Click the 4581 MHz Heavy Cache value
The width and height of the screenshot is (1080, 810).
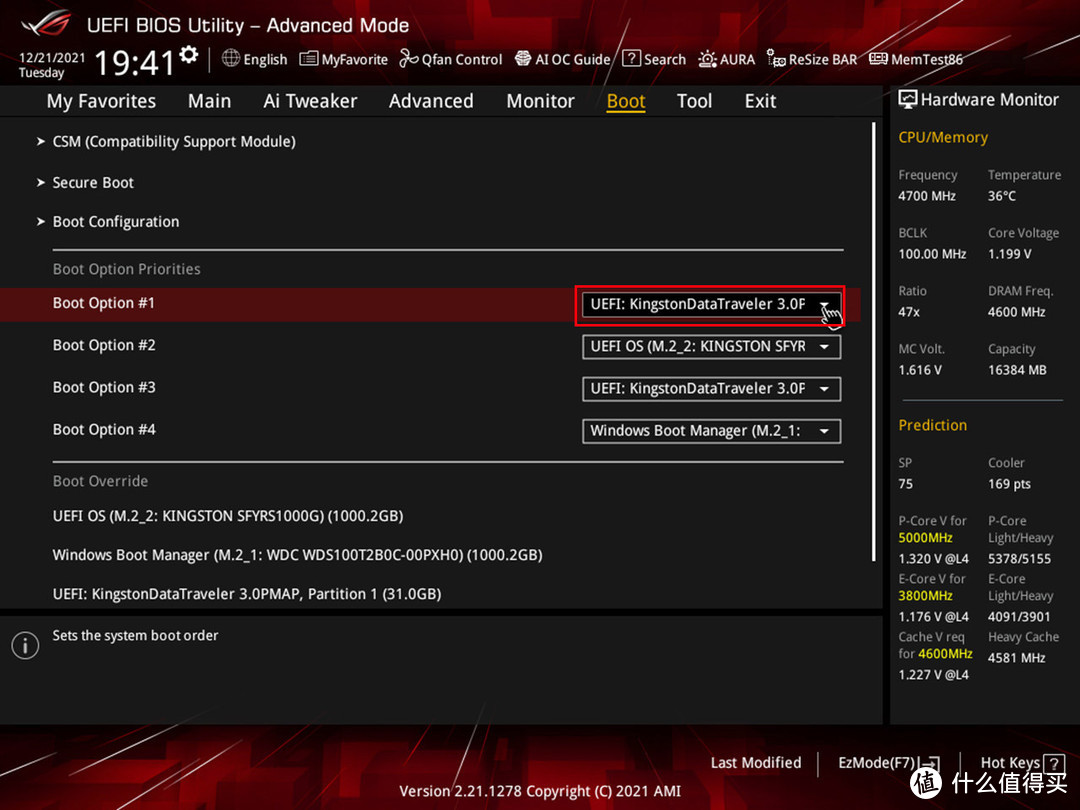click(x=1016, y=658)
